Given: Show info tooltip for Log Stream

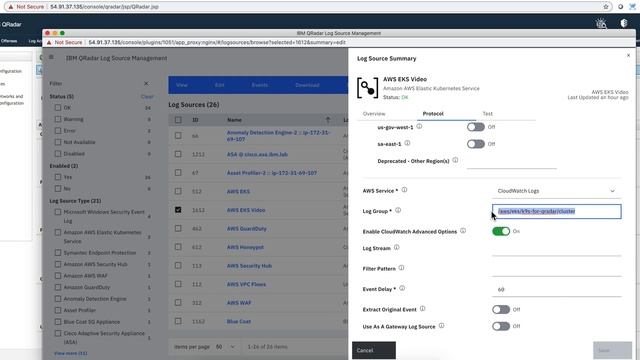Looking at the screenshot, I should tap(396, 247).
